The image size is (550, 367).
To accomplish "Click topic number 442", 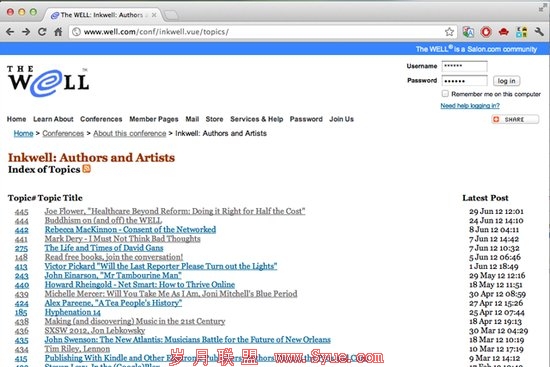I will coord(21,230).
